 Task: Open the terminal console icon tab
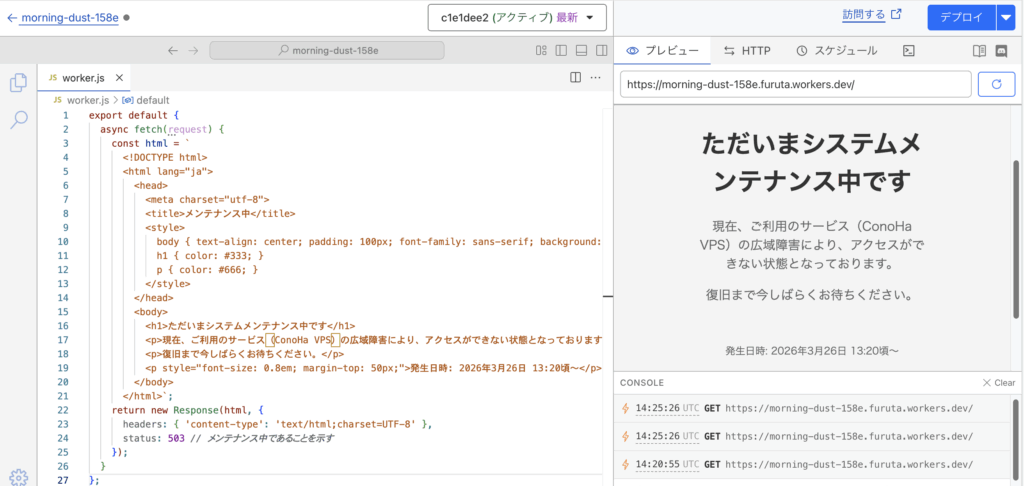click(909, 50)
